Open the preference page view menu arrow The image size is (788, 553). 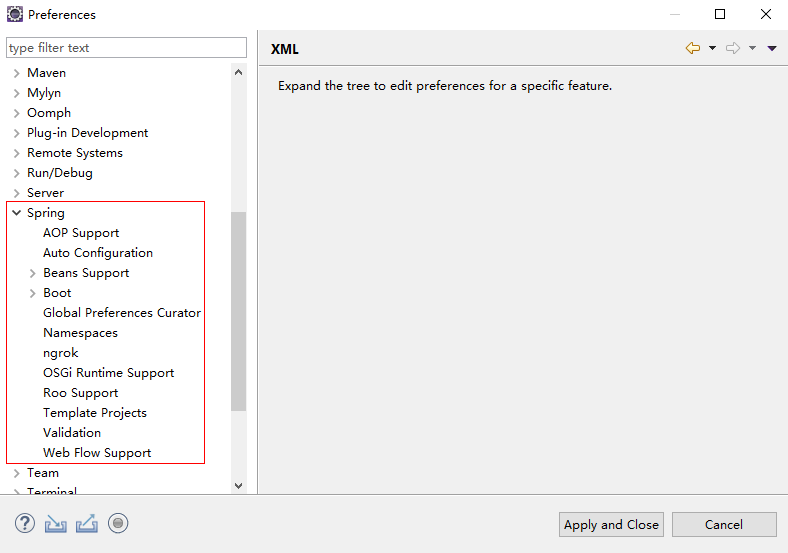[x=772, y=48]
